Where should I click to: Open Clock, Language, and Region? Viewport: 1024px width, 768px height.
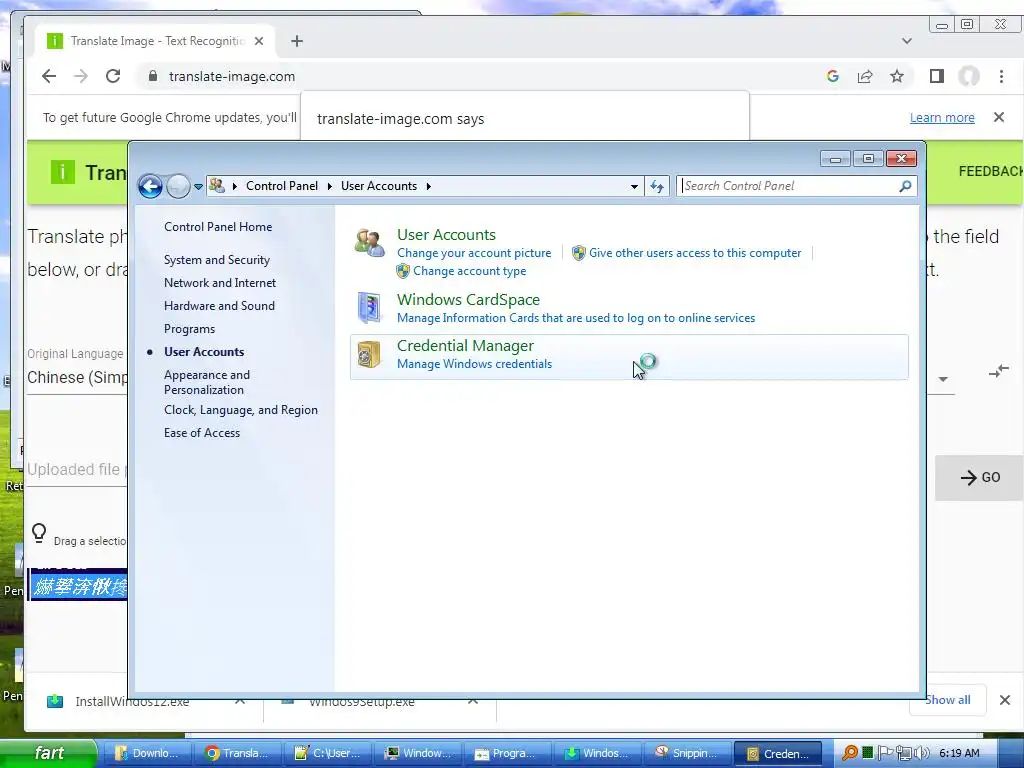tap(241, 410)
